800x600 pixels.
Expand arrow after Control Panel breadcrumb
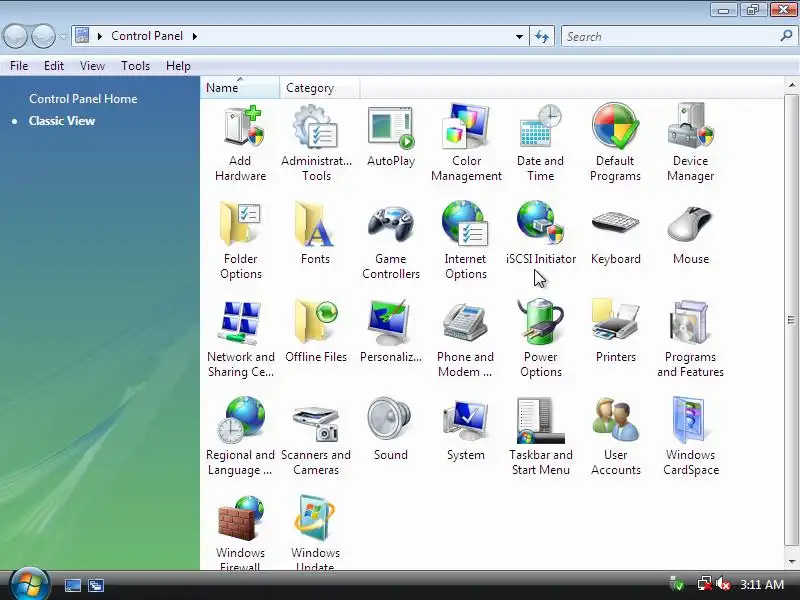pos(194,36)
